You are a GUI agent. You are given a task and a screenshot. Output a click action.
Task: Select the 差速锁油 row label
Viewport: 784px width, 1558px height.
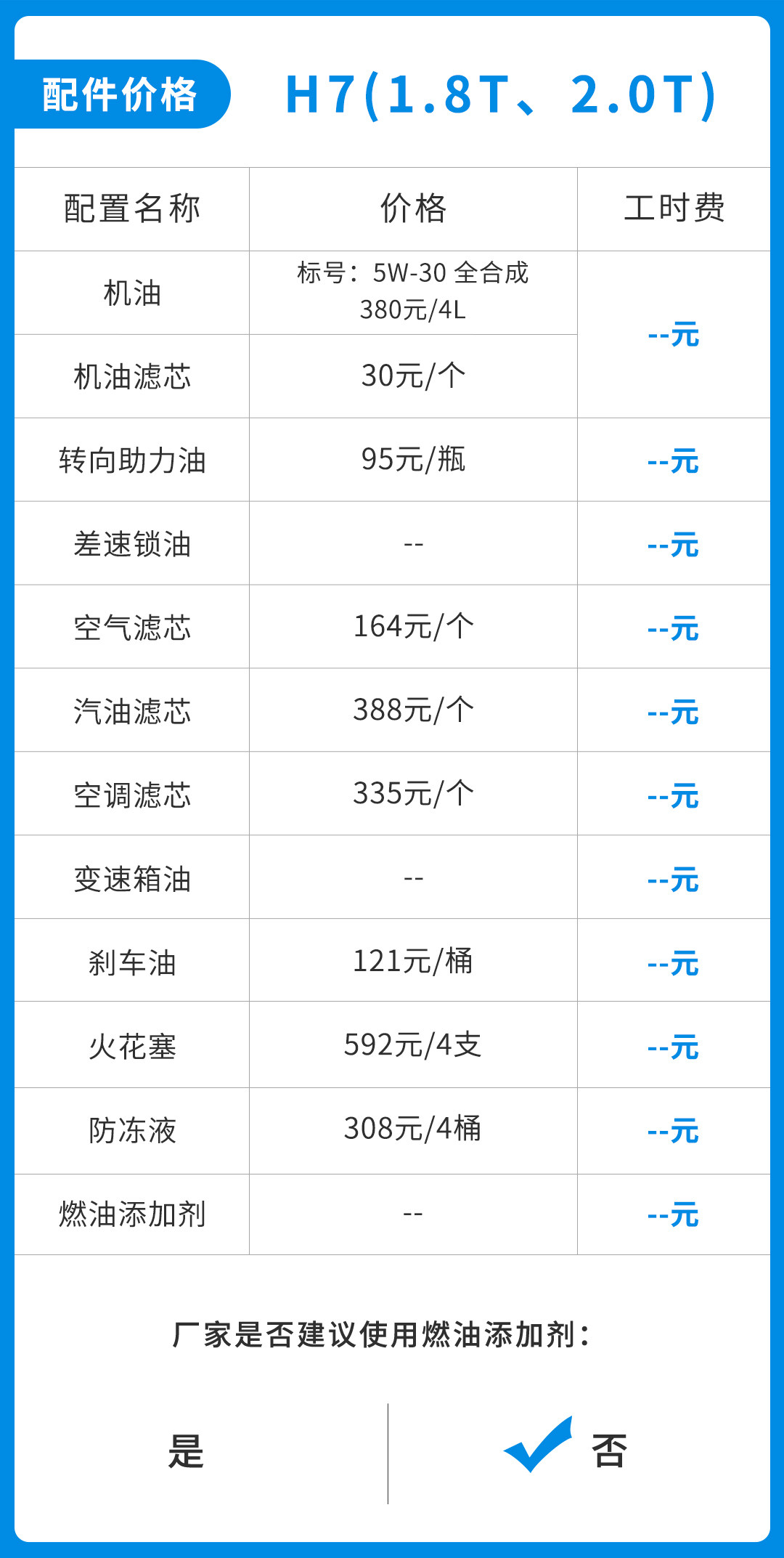point(132,544)
